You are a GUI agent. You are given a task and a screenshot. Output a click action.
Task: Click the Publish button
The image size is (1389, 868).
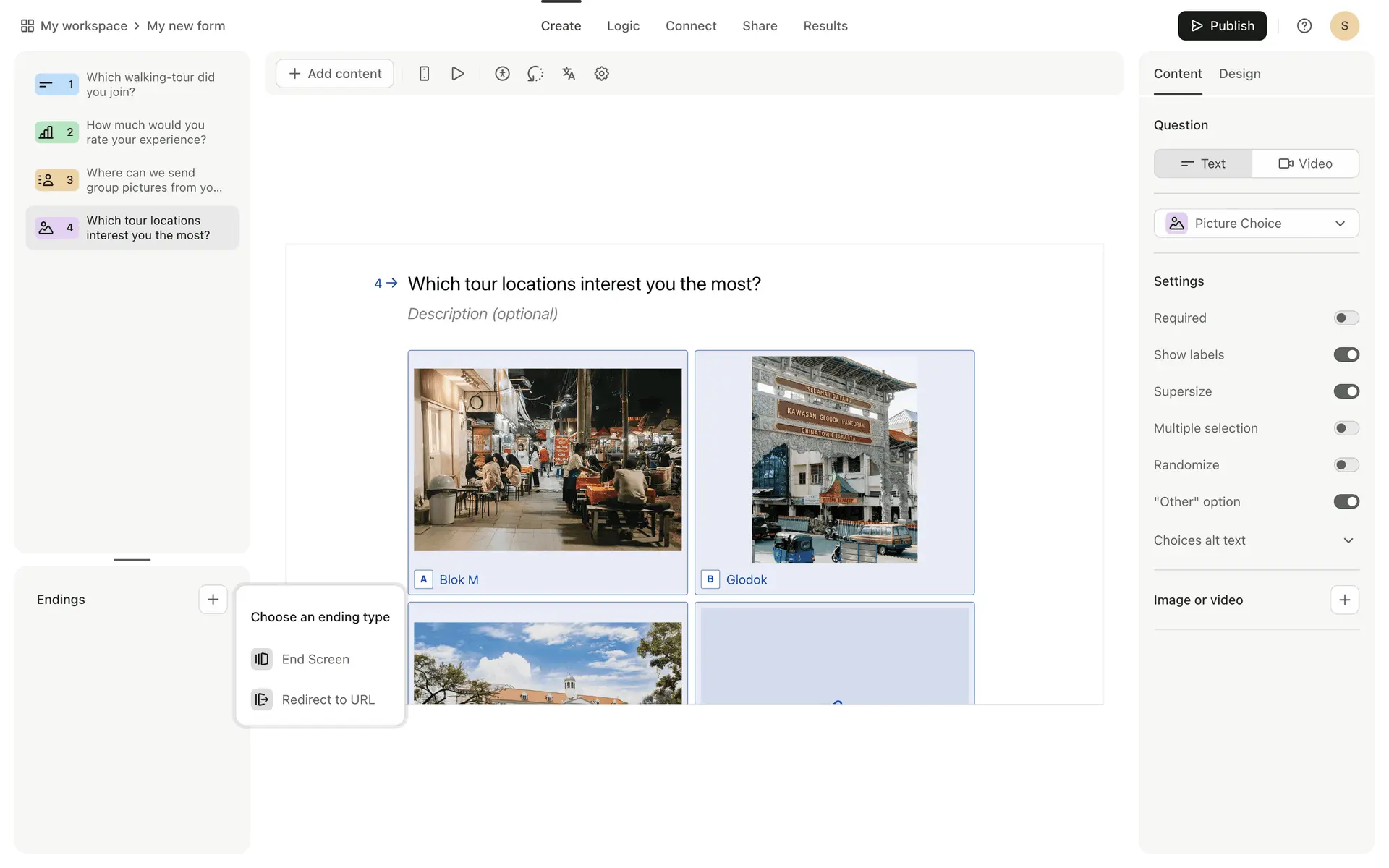click(1221, 26)
